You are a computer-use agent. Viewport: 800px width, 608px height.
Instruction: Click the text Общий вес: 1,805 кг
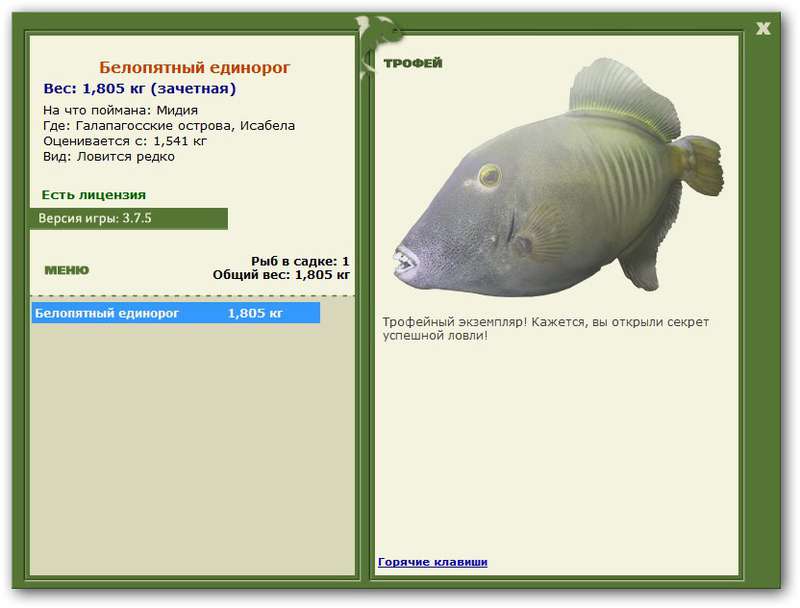(281, 275)
